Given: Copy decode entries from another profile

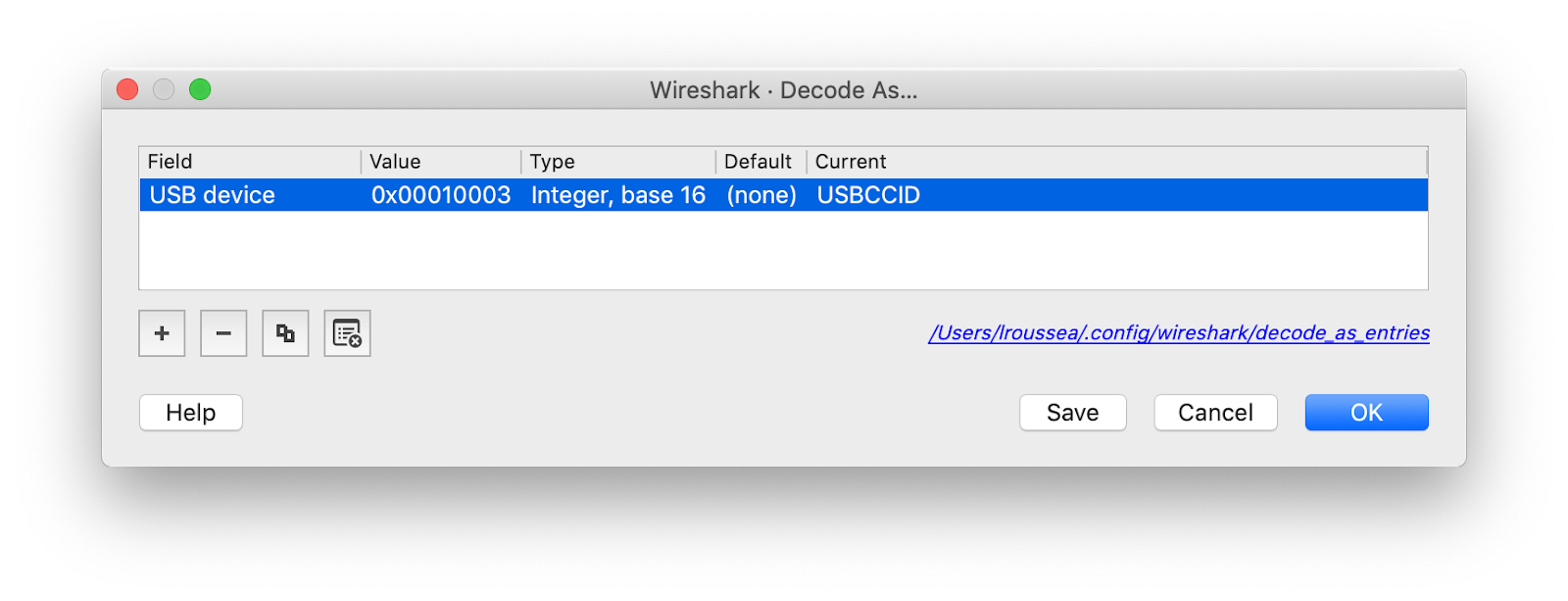Looking at the screenshot, I should pos(284,333).
